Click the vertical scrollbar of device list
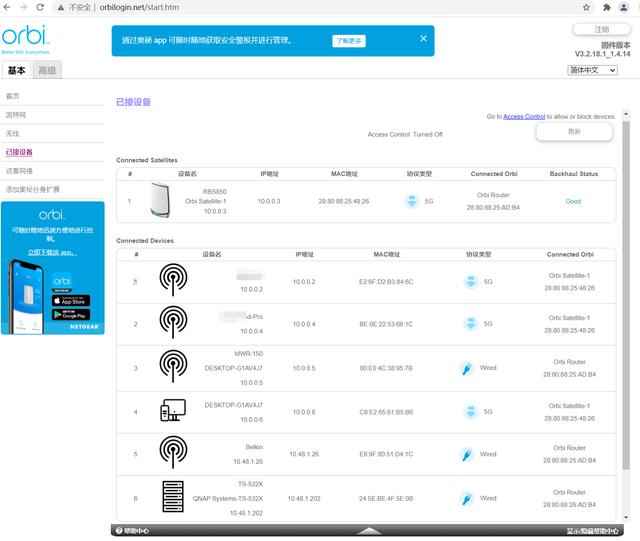This screenshot has height=541, width=640. click(x=626, y=295)
